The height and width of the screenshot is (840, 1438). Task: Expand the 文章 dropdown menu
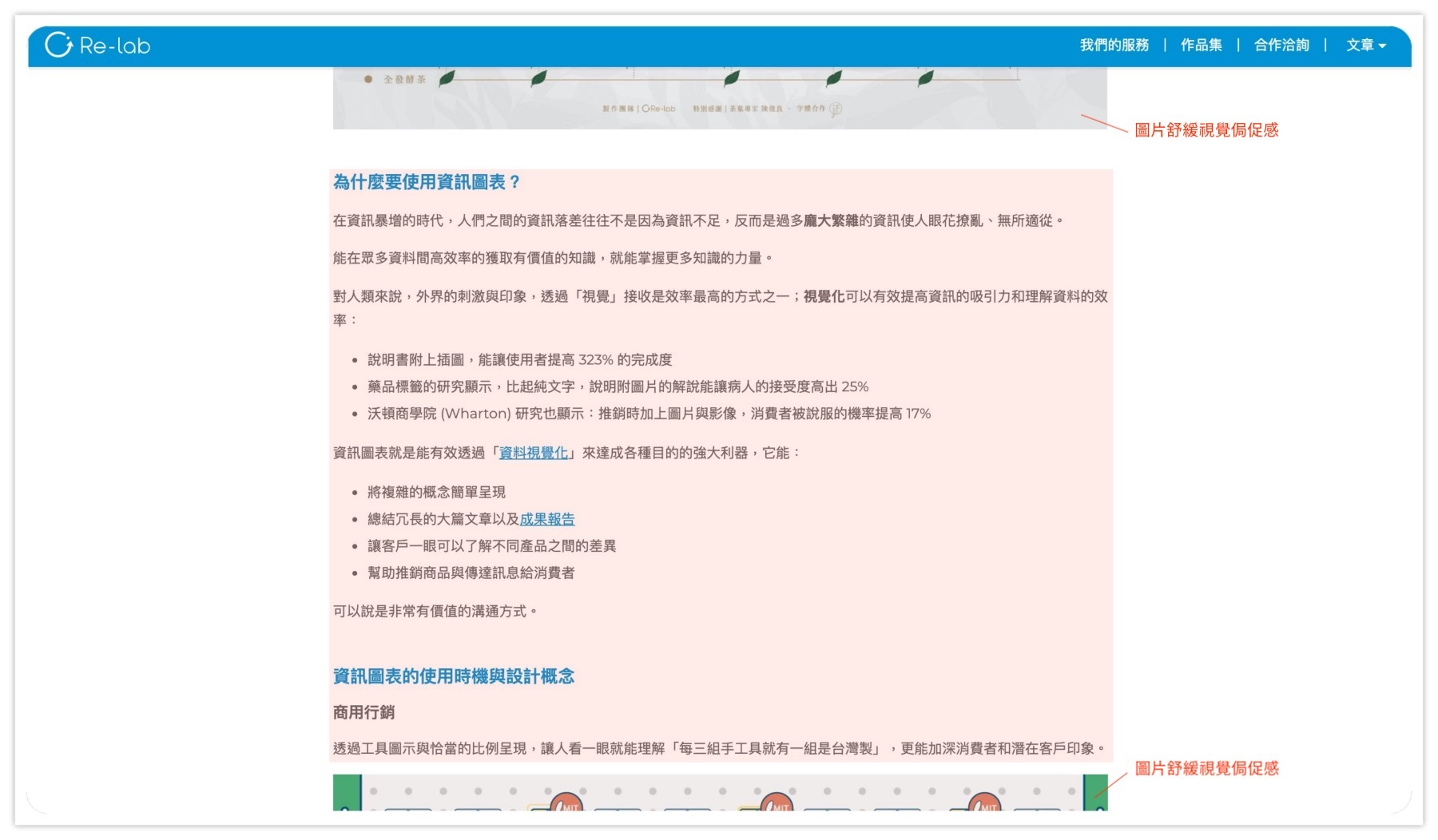(1365, 46)
